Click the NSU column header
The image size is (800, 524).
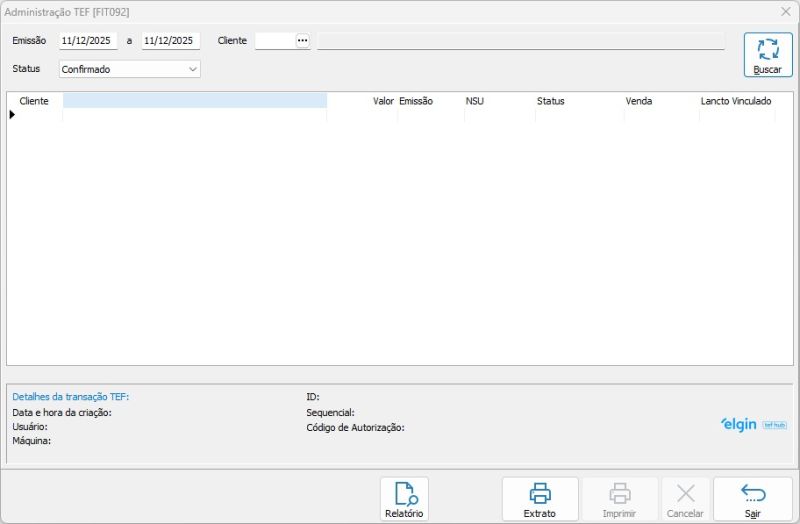(x=474, y=101)
